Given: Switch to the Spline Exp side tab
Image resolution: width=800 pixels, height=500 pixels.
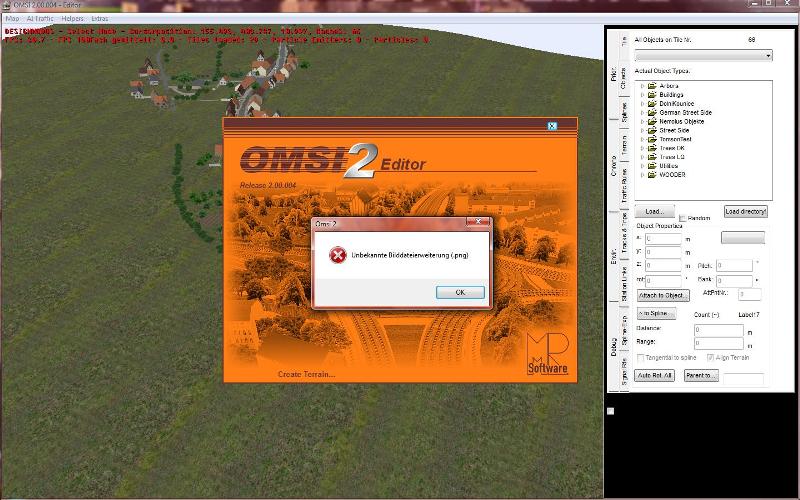Looking at the screenshot, I should [x=624, y=331].
